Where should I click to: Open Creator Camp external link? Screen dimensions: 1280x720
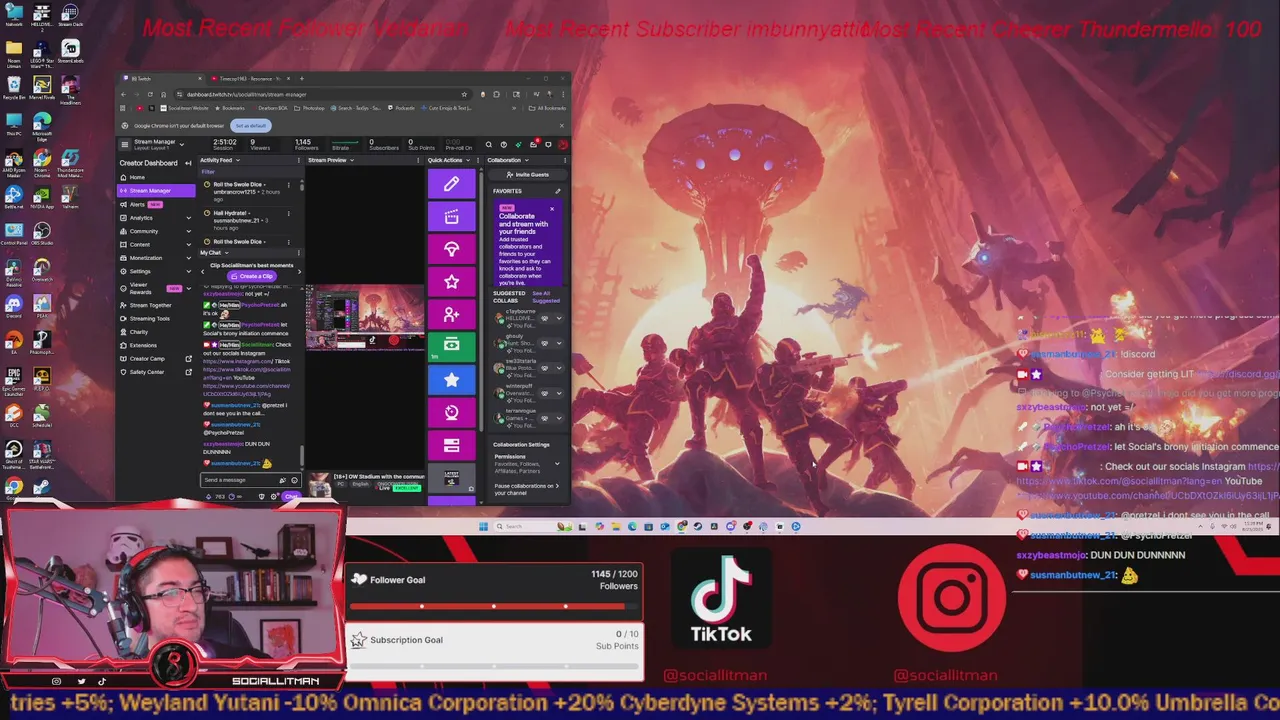(x=156, y=358)
